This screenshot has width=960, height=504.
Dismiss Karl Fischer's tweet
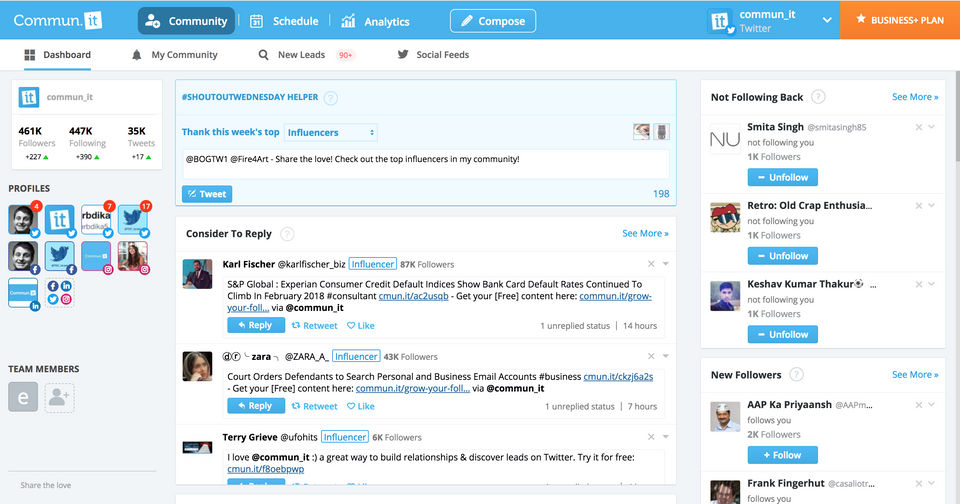(651, 264)
